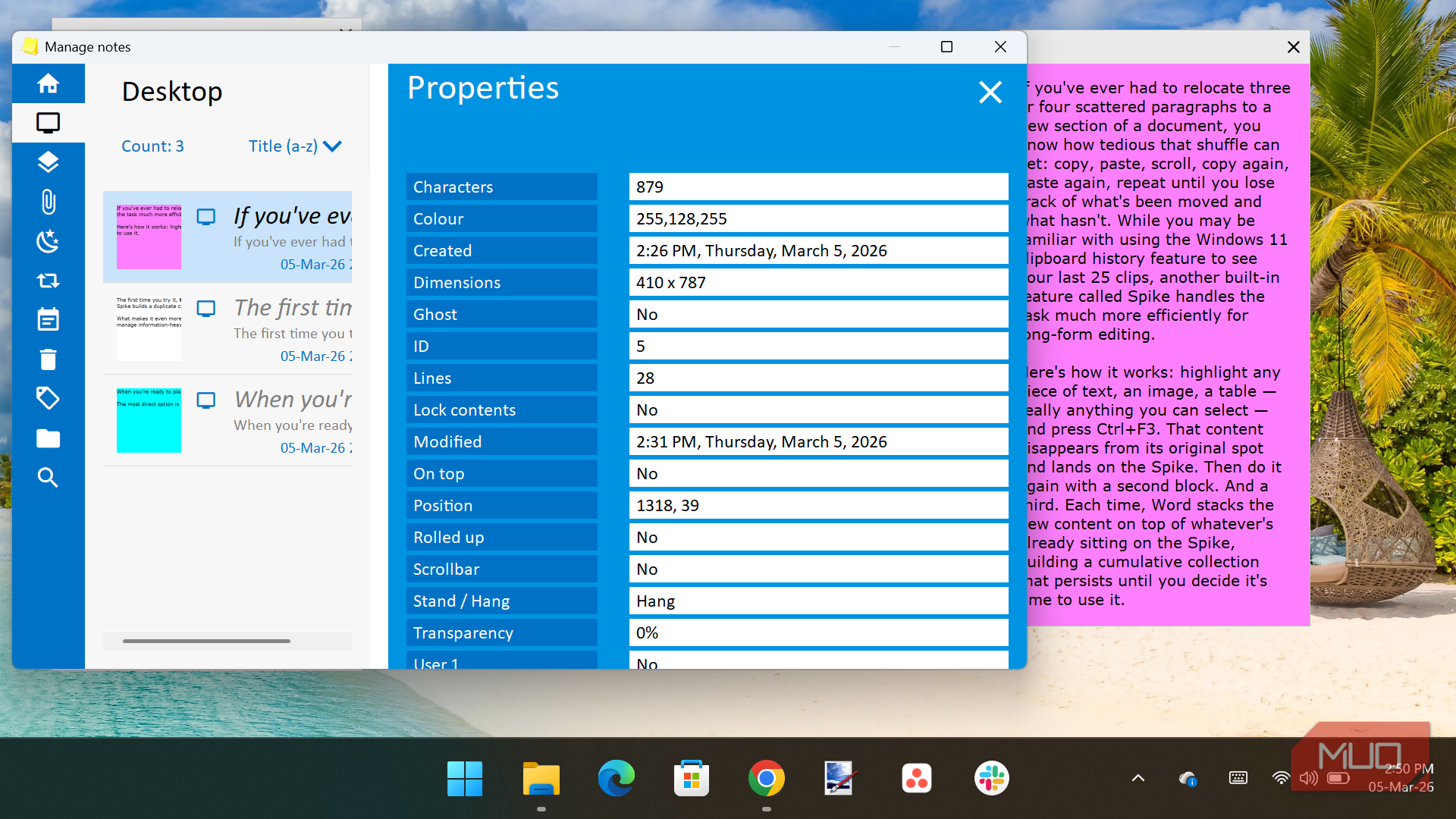Viewport: 1456px width, 819px height.
Task: Select the pink note thumbnail
Action: pos(149,237)
